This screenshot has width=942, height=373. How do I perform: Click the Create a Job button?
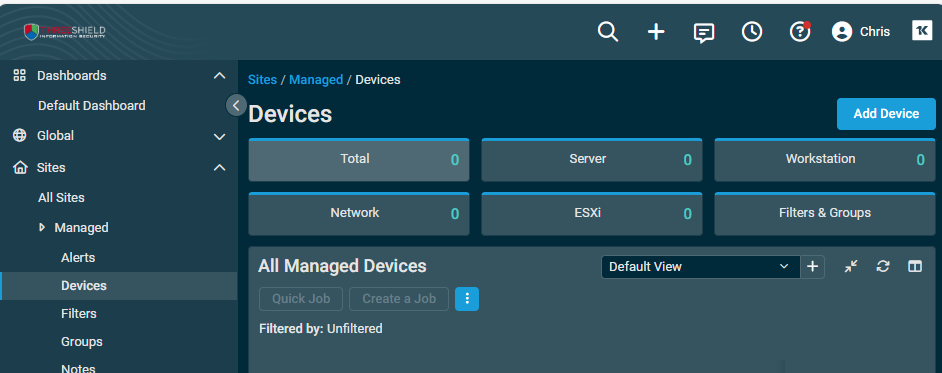pyautogui.click(x=399, y=299)
